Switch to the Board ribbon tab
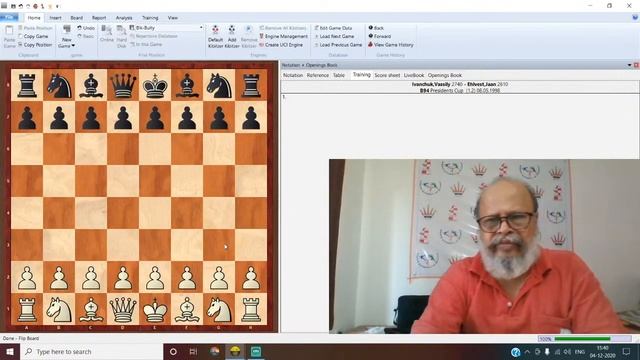 tap(76, 18)
